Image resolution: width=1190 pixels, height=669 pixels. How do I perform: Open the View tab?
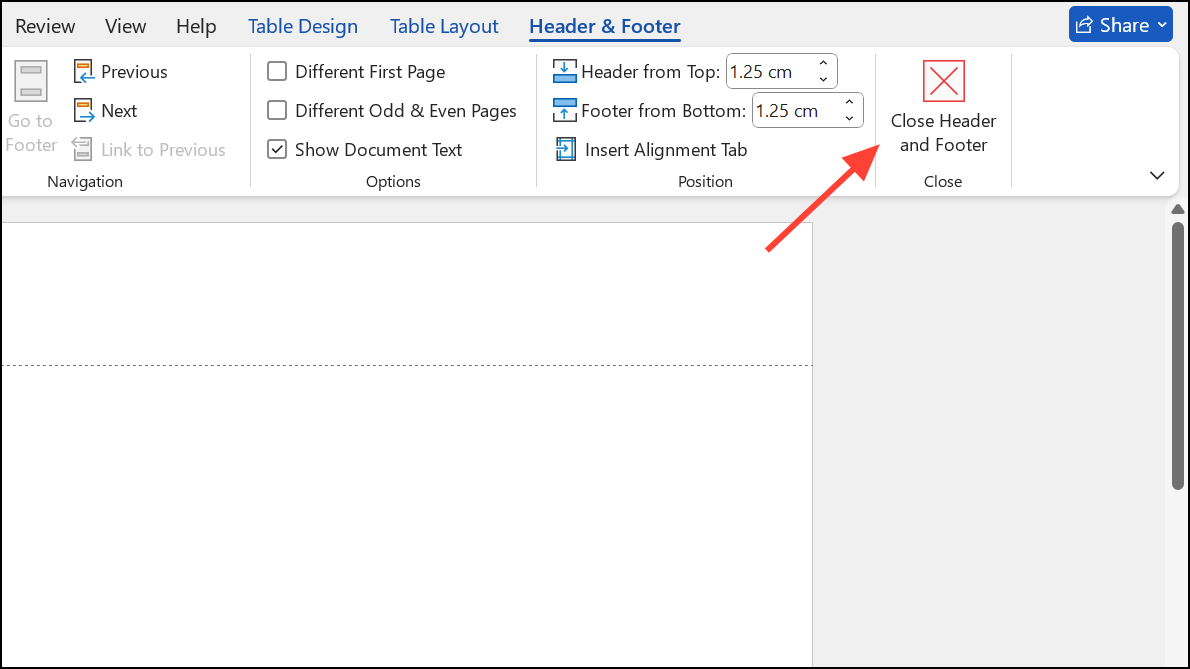125,26
